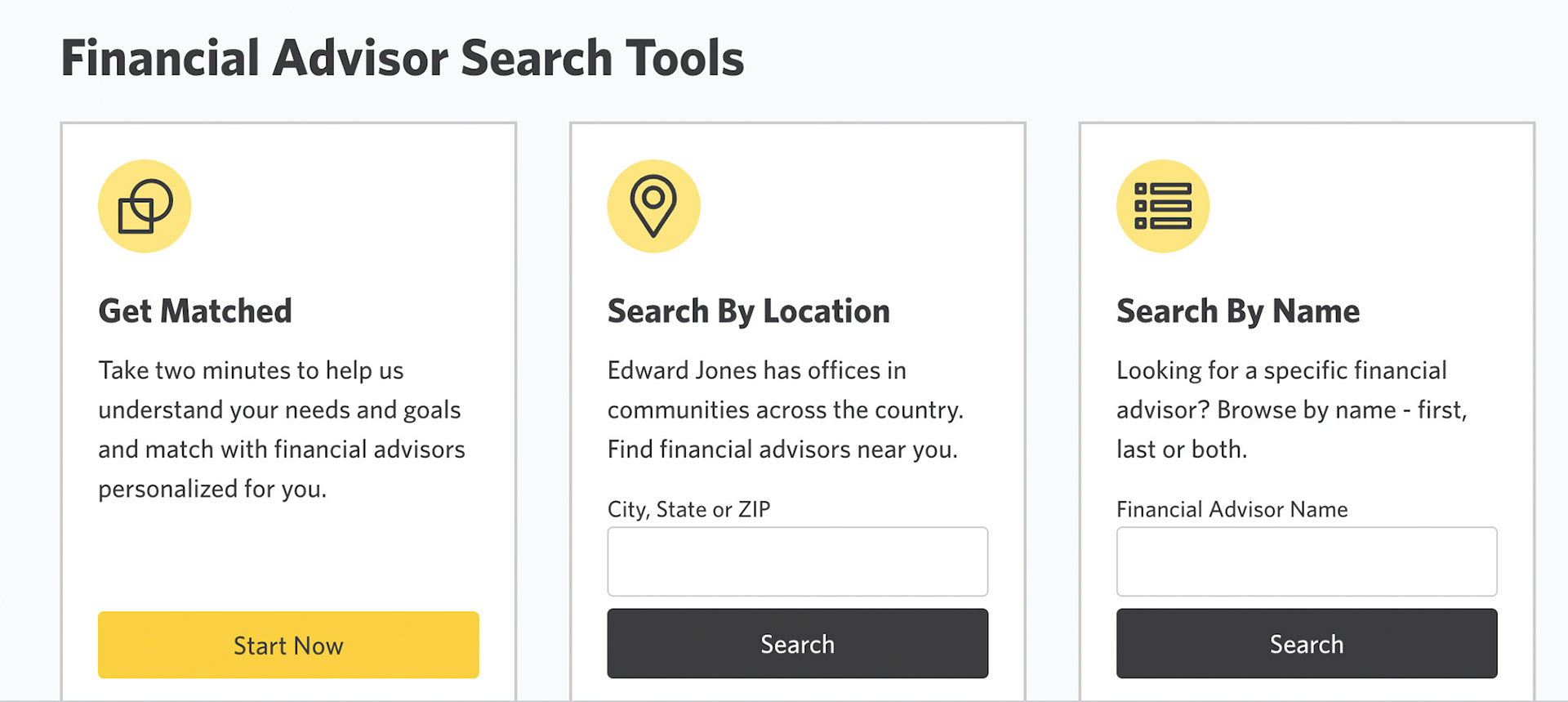The height and width of the screenshot is (702, 1568).
Task: Focus the City, State or ZIP field
Action: click(x=797, y=561)
